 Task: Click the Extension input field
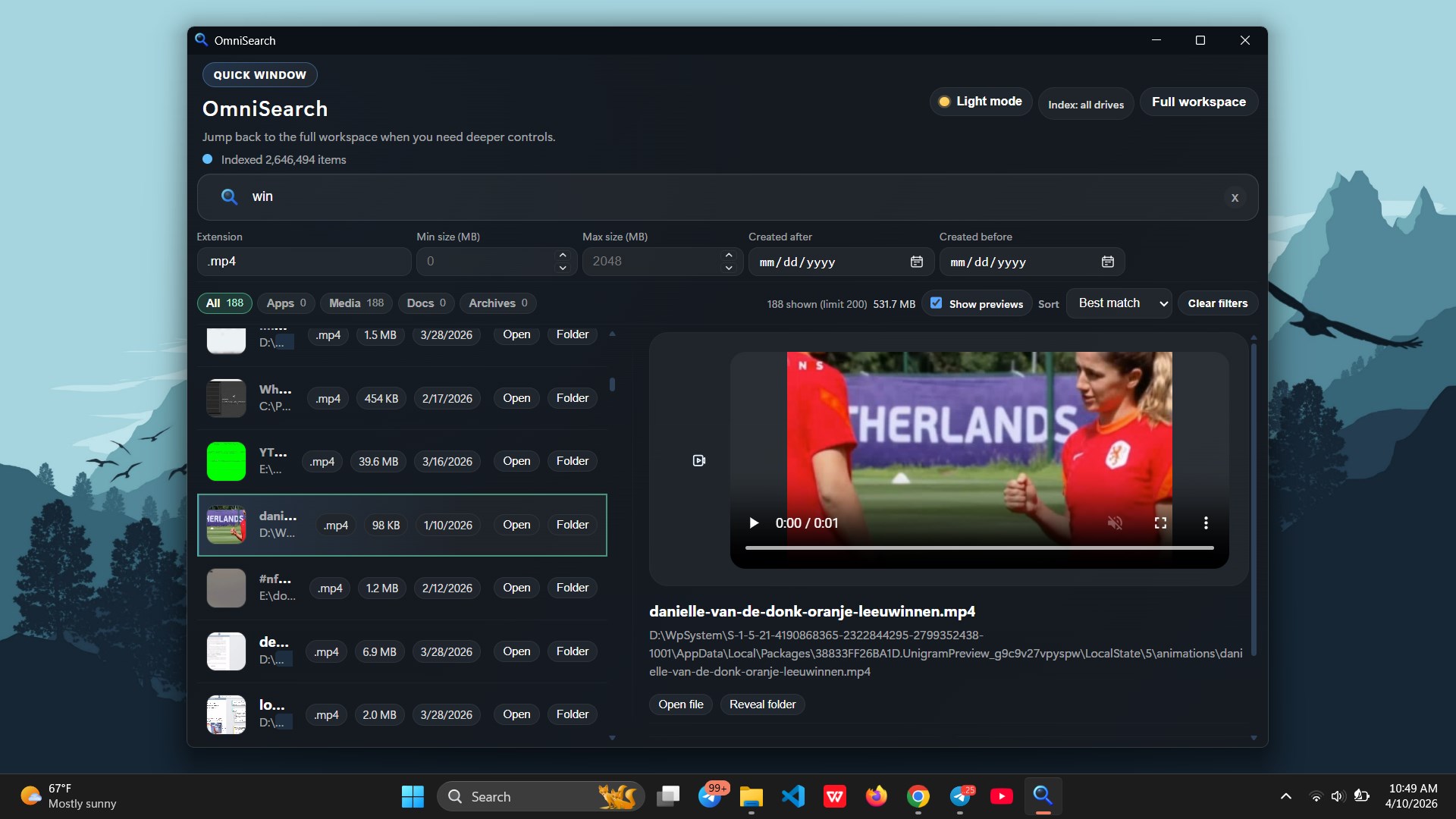[x=303, y=262]
